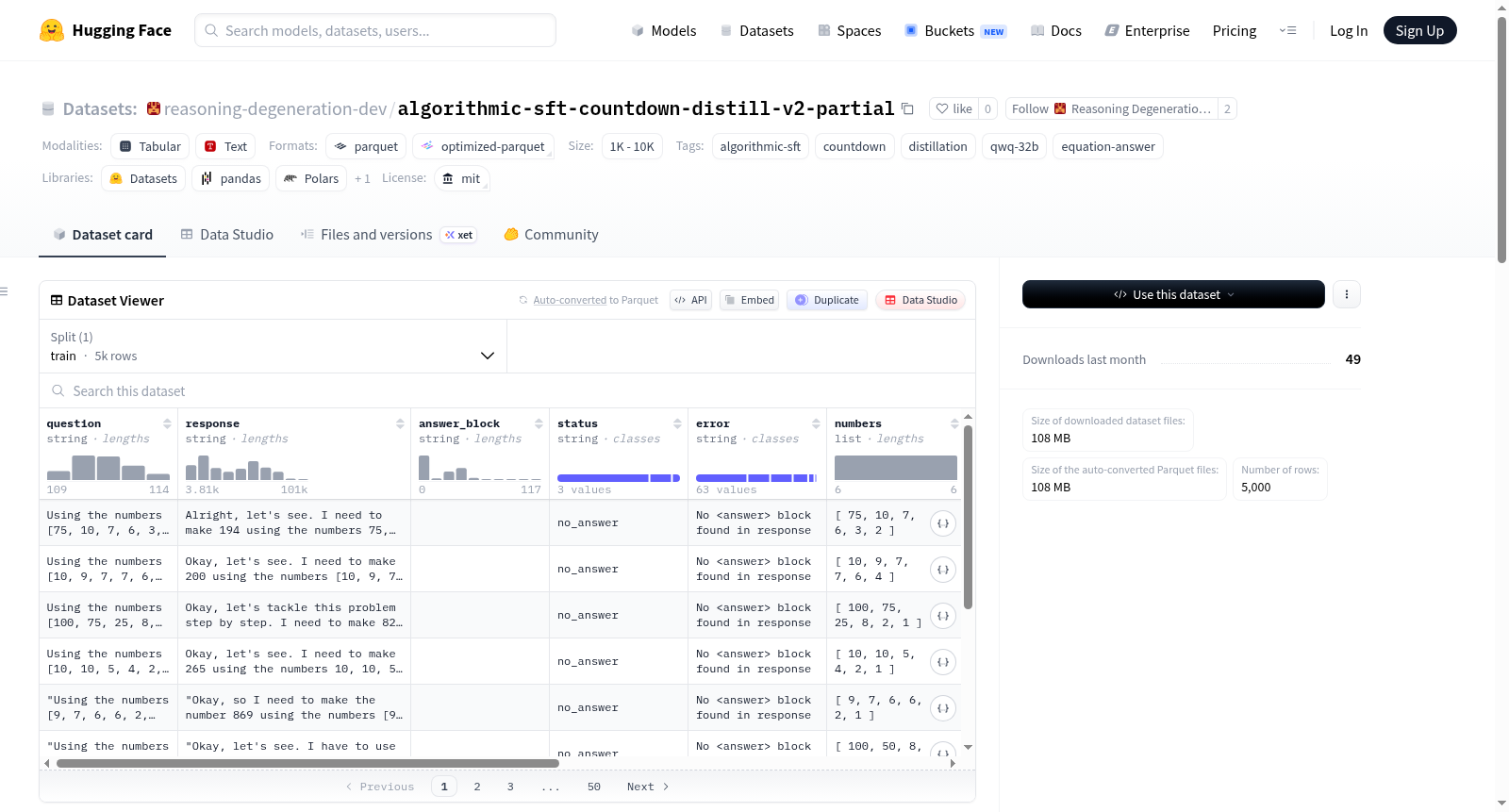Open the more navigation items menu icon

coord(1287,30)
